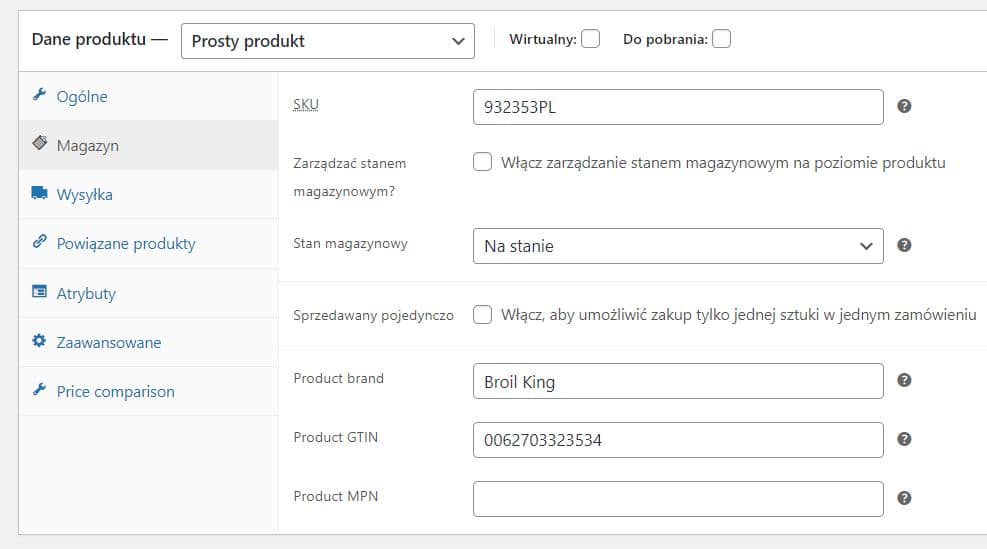Click the help icon next to SKU field
This screenshot has width=987, height=549.
tap(904, 107)
